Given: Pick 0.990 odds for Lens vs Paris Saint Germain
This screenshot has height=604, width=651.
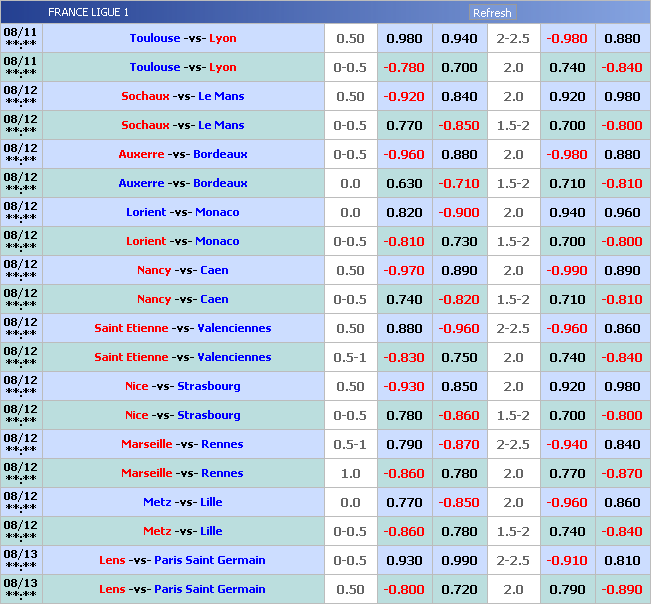Looking at the screenshot, I should point(459,561).
